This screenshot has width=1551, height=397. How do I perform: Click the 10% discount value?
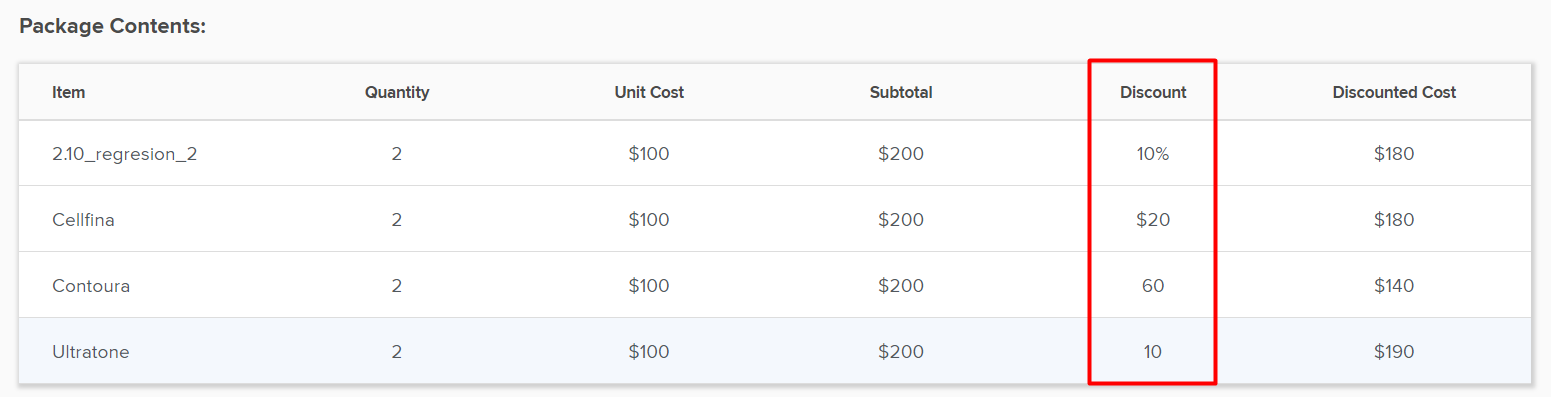pyautogui.click(x=1153, y=154)
